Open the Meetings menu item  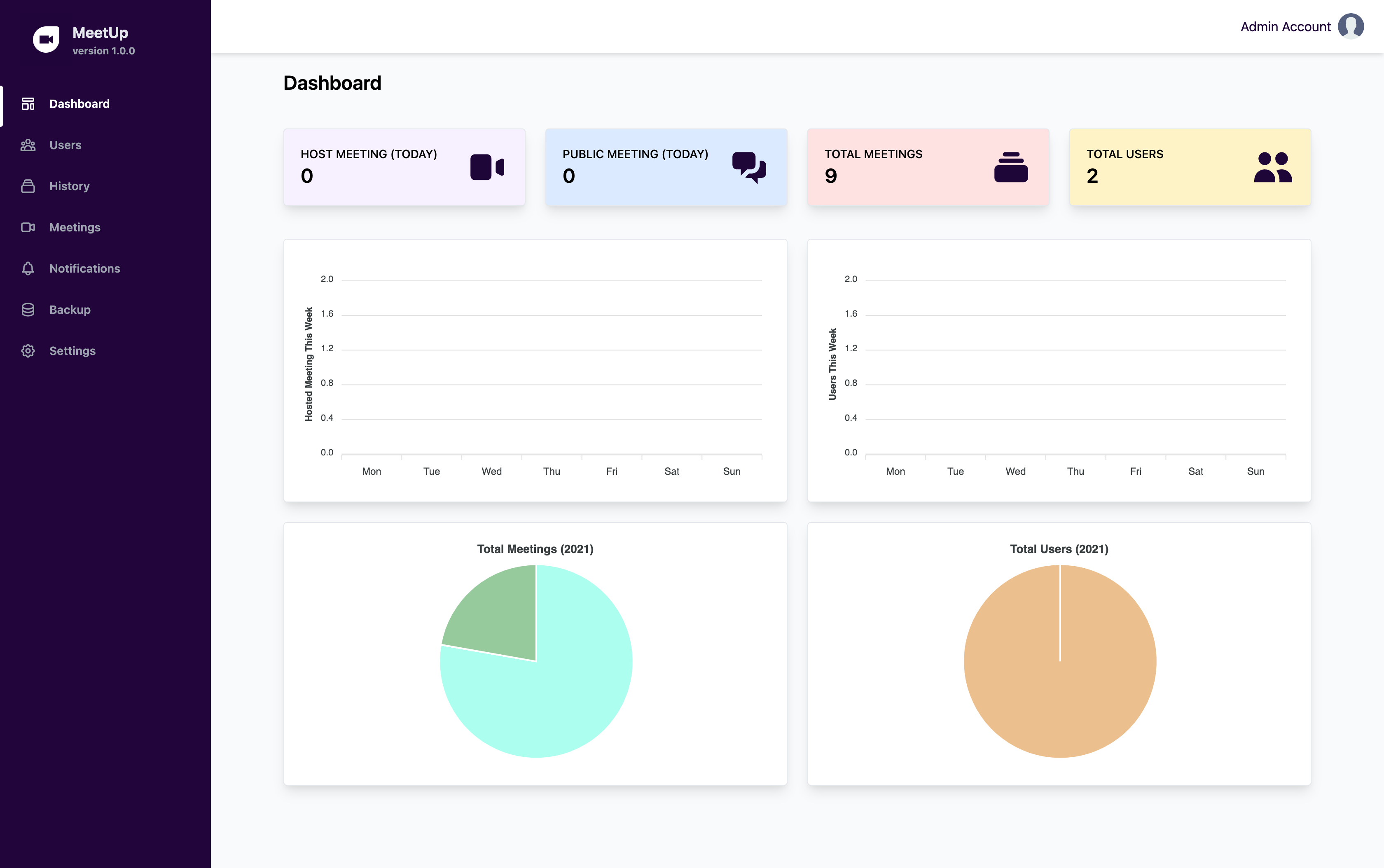point(75,227)
